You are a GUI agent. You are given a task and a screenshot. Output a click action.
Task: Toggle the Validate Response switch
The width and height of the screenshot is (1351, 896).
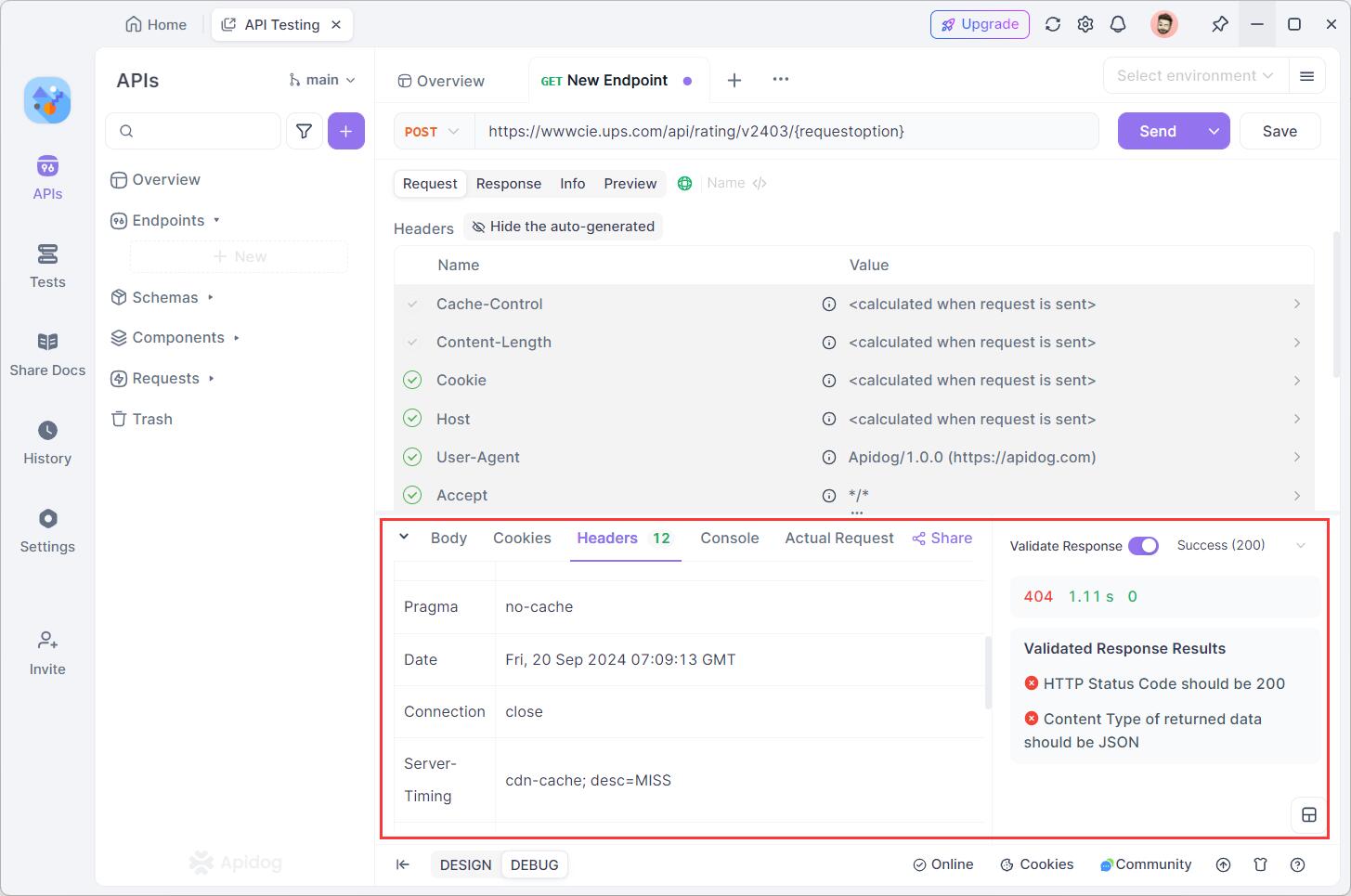click(x=1143, y=546)
